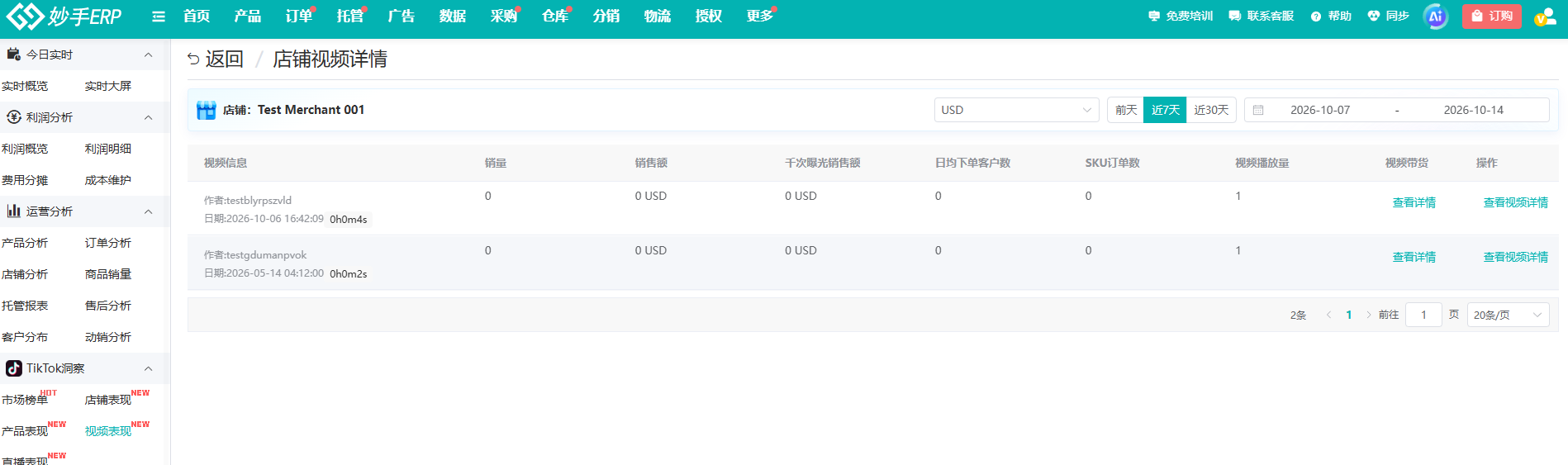
Task: Click the return arrow icon beside 返回
Action: (x=193, y=59)
